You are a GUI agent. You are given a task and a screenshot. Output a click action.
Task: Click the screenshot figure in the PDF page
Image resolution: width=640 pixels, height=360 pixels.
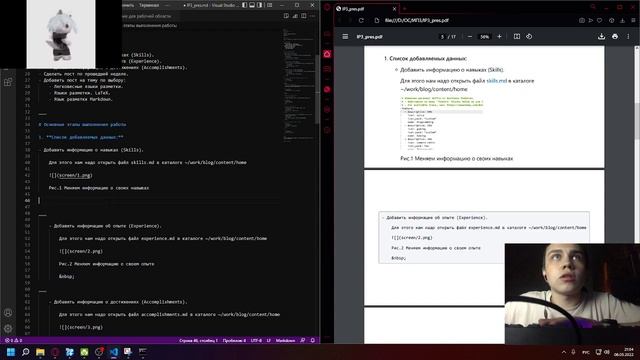click(442, 123)
